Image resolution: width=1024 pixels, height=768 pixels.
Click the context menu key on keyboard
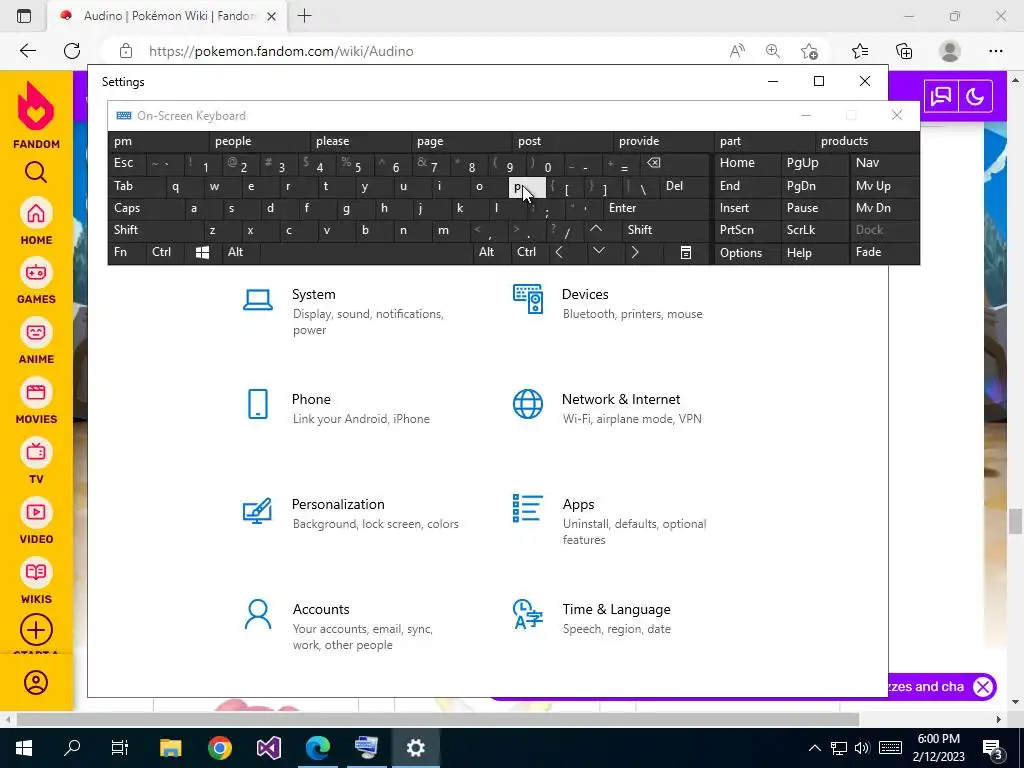coord(686,253)
